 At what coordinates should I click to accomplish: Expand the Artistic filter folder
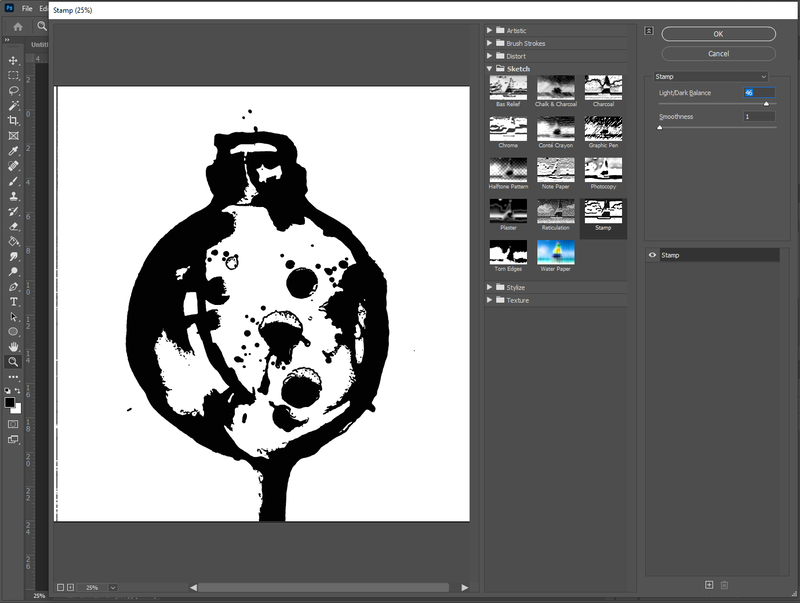[x=490, y=31]
